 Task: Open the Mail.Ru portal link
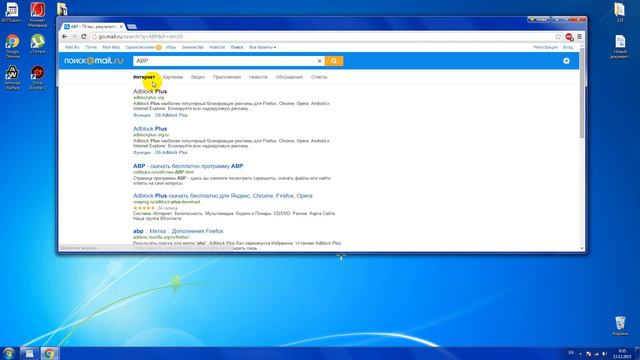point(72,47)
